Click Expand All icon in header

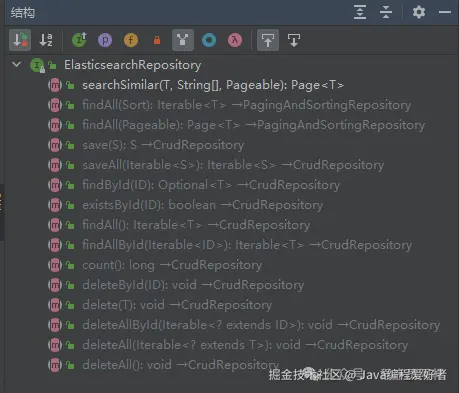pos(360,12)
